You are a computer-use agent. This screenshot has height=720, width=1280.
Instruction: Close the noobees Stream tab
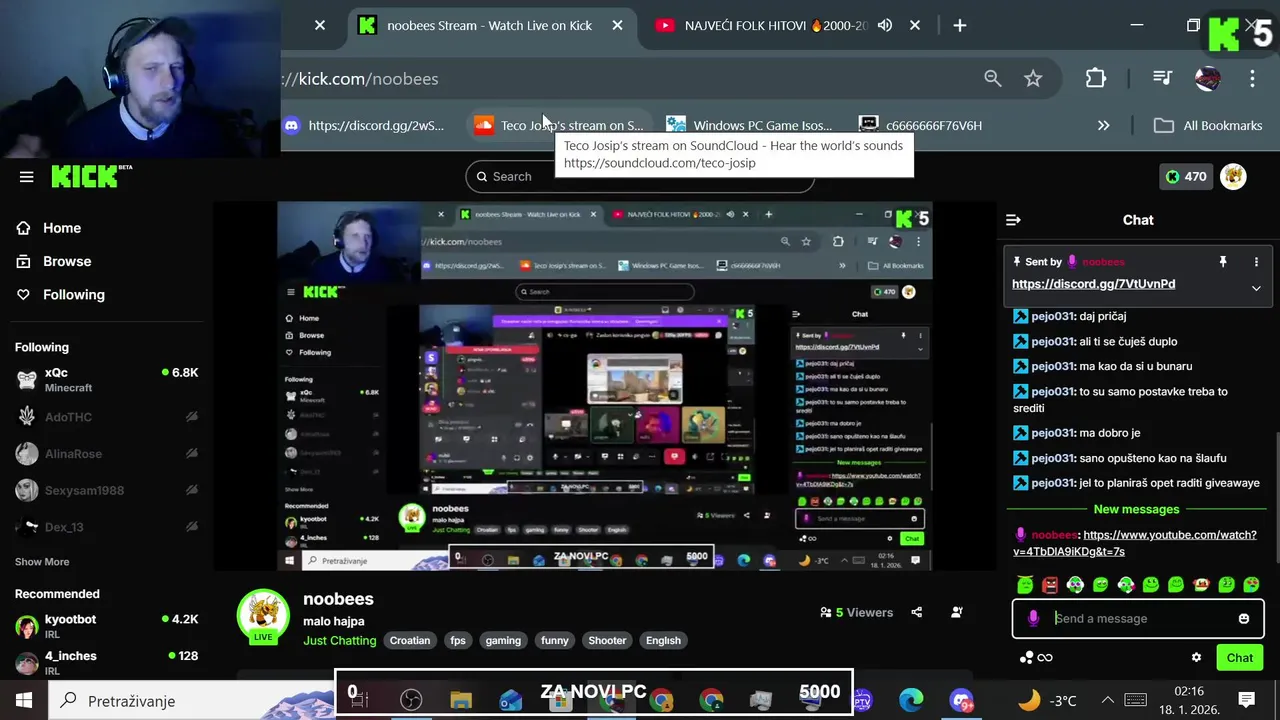618,25
